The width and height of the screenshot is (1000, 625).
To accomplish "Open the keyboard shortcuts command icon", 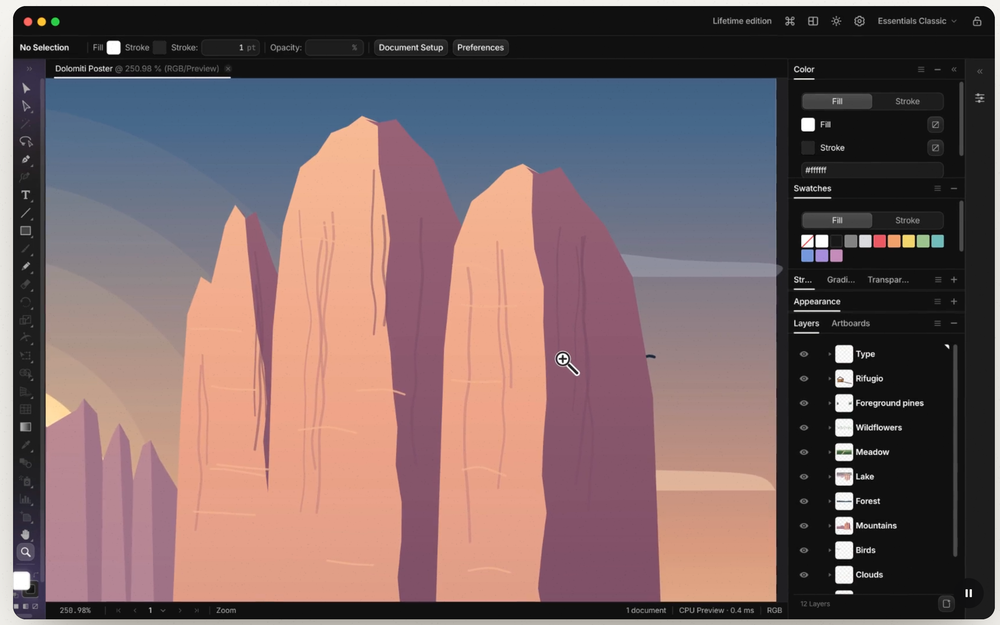I will (790, 21).
